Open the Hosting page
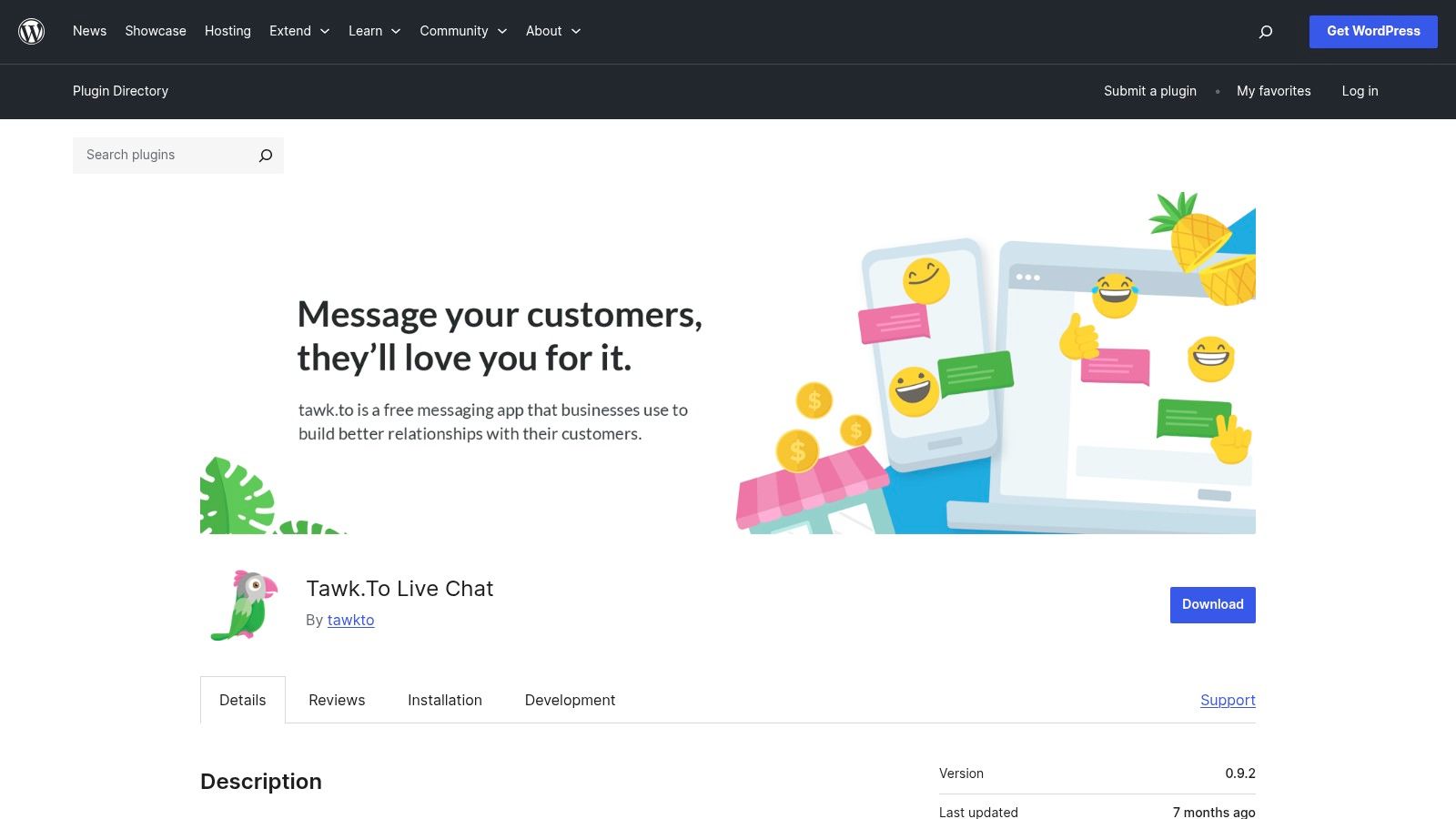Viewport: 1456px width, 819px height. [x=227, y=31]
